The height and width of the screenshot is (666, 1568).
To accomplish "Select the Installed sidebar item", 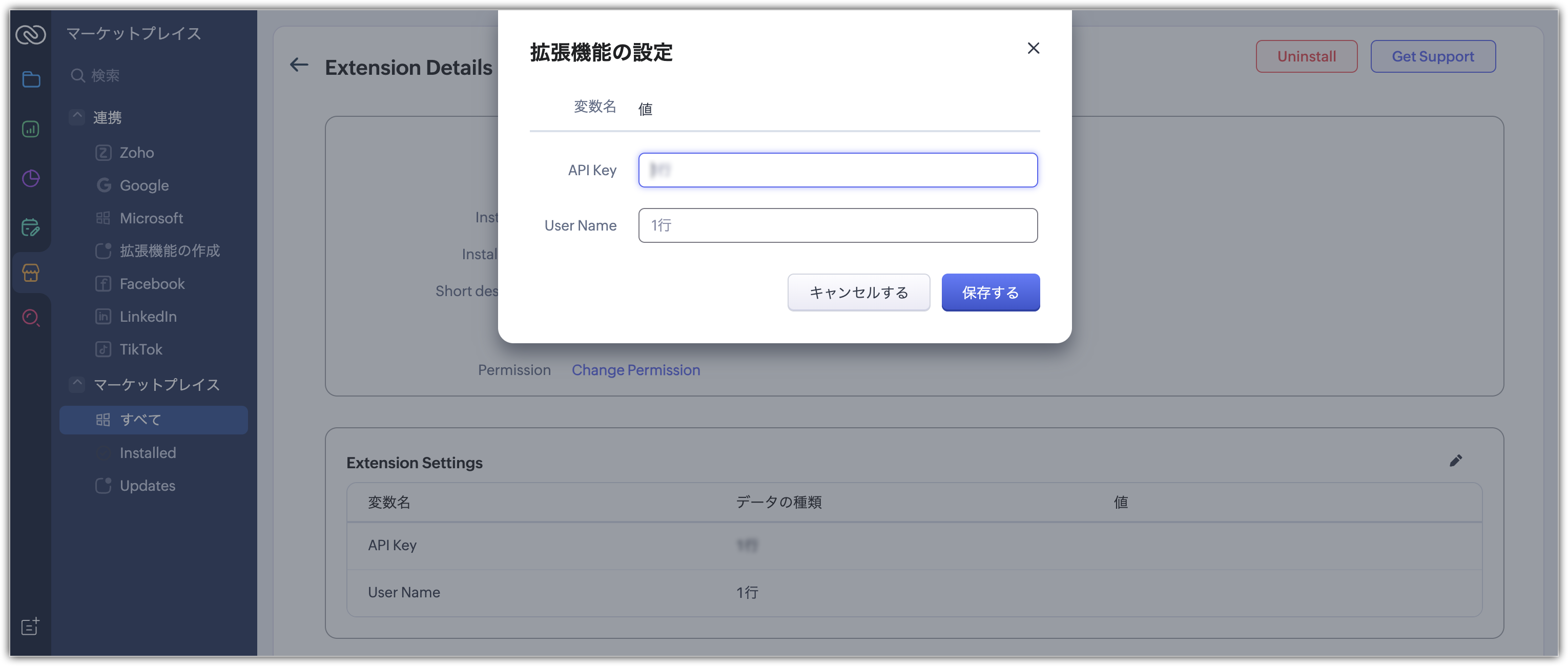I will pyautogui.click(x=147, y=453).
